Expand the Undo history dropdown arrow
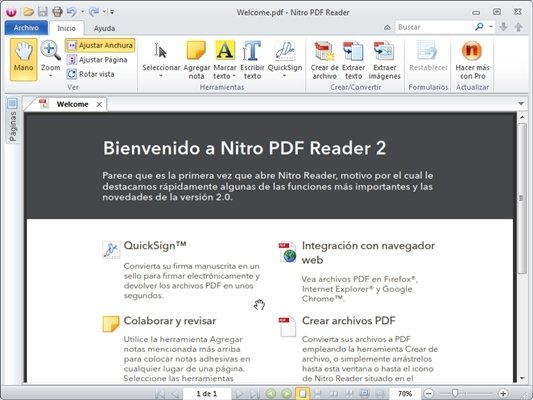This screenshot has width=533, height=400. [82, 12]
